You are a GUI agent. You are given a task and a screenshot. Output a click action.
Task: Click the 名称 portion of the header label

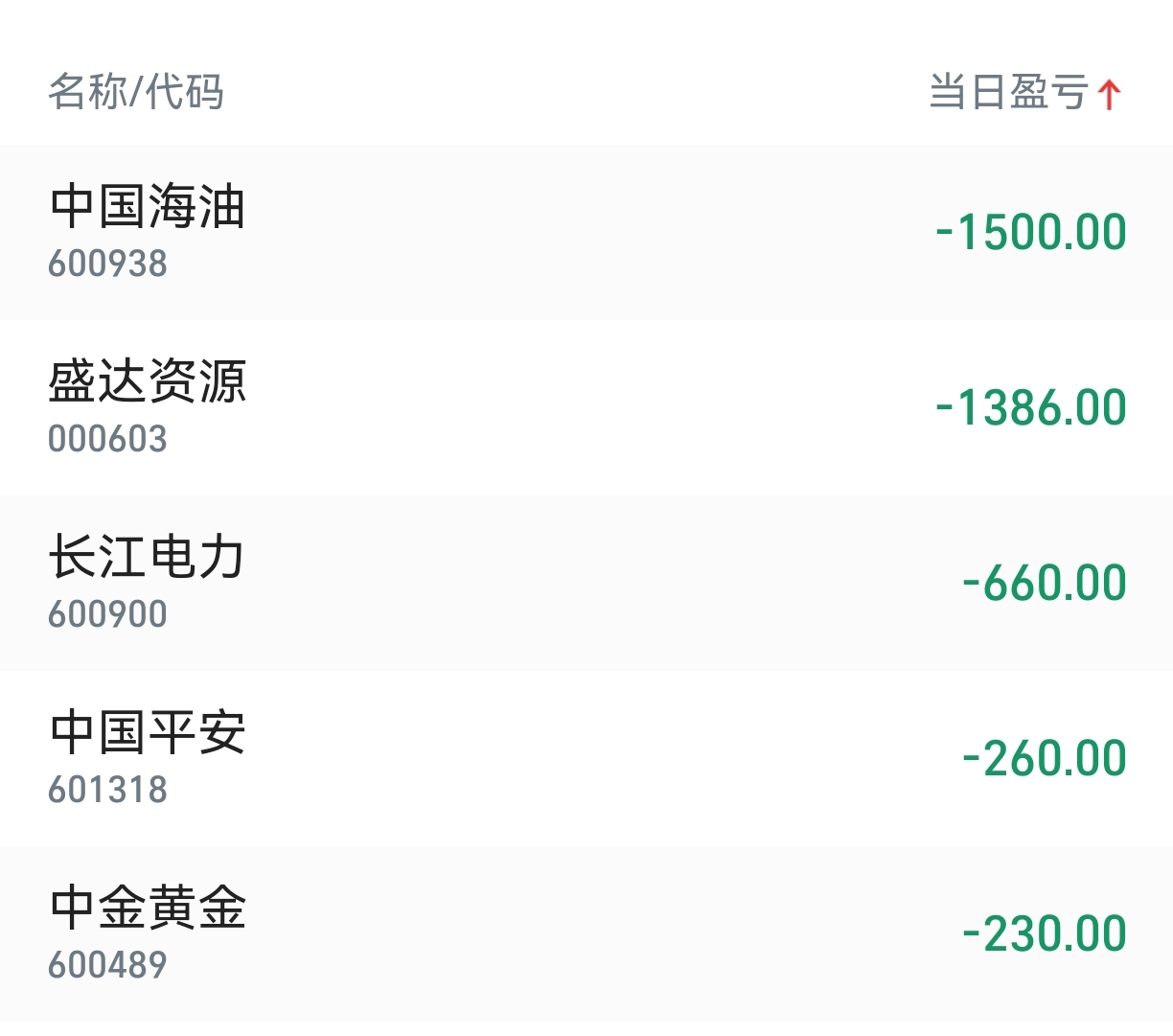[x=87, y=92]
